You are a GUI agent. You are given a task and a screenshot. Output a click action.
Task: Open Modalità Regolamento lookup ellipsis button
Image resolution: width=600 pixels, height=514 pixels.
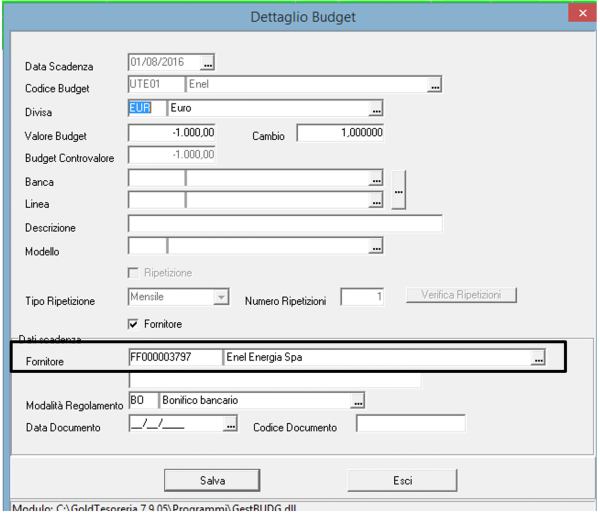pyautogui.click(x=357, y=401)
